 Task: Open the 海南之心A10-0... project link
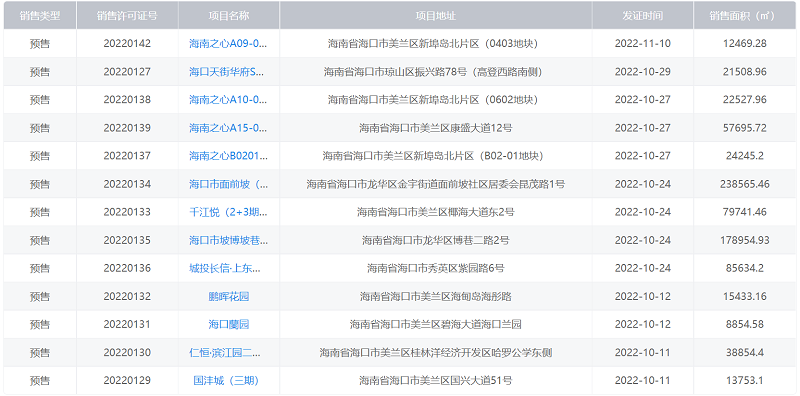(228, 100)
